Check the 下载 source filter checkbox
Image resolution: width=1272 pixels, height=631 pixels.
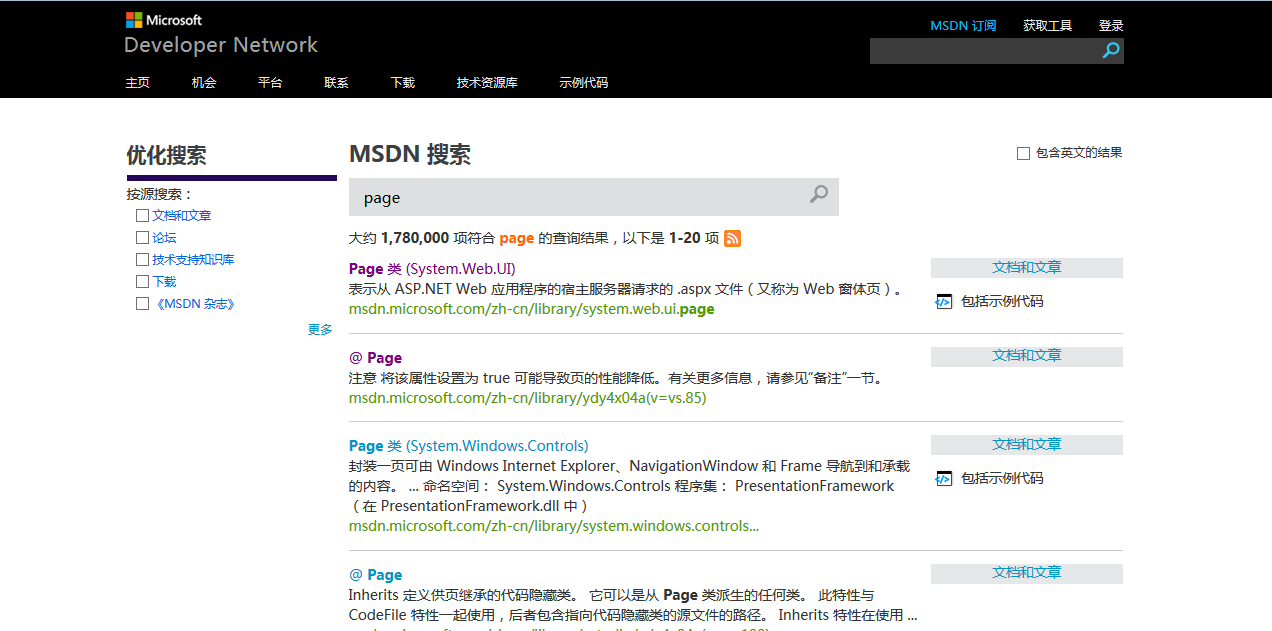142,281
